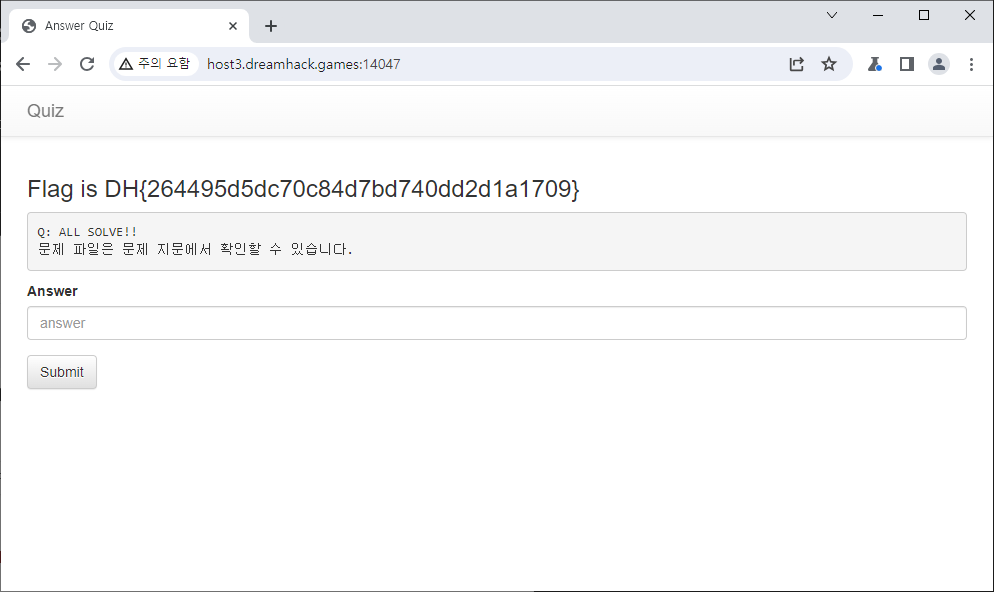Image resolution: width=994 pixels, height=592 pixels.
Task: Bookmark this page with the star icon
Action: pyautogui.click(x=829, y=64)
